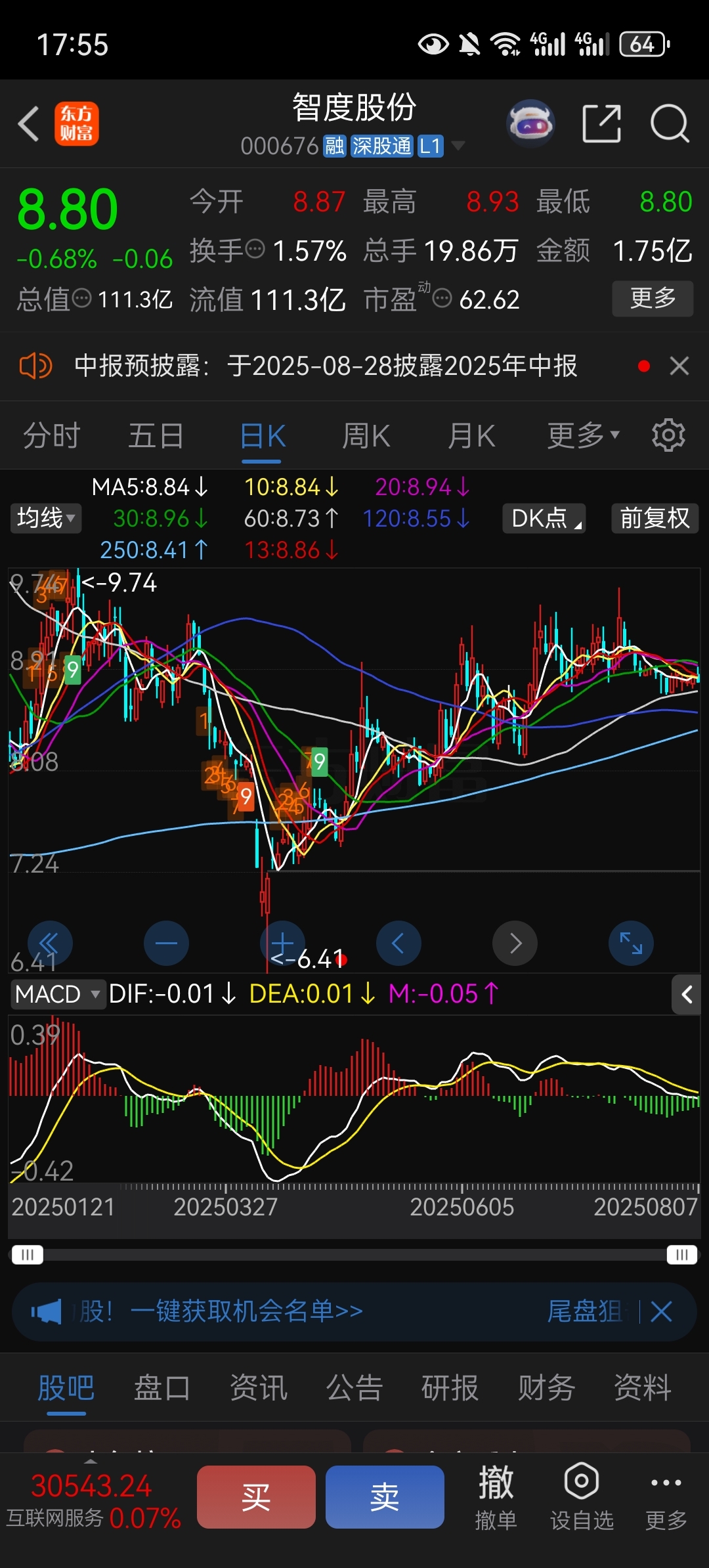Switch to the 月K chart tab
Viewport: 709px width, 1568px height.
tap(471, 435)
